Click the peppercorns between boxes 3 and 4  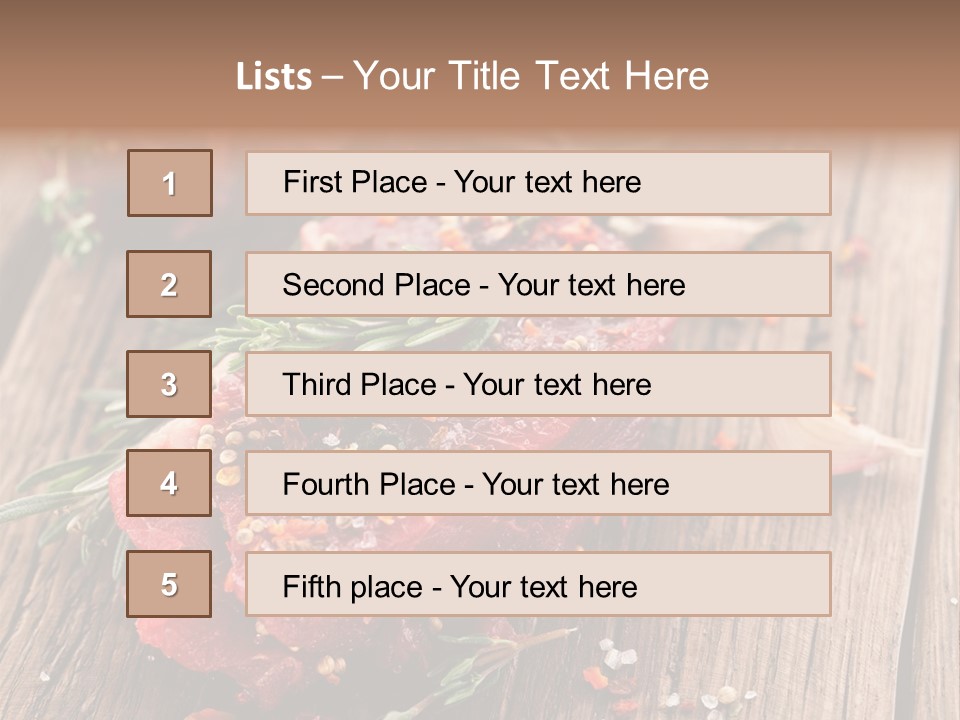[x=225, y=437]
